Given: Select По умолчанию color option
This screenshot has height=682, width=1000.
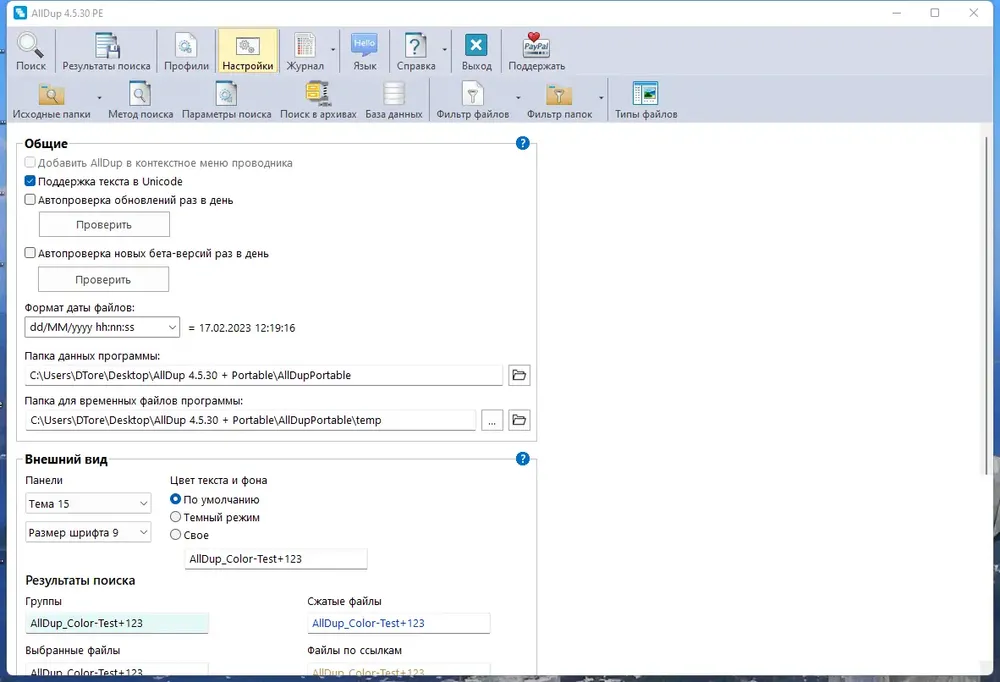Looking at the screenshot, I should 175,499.
